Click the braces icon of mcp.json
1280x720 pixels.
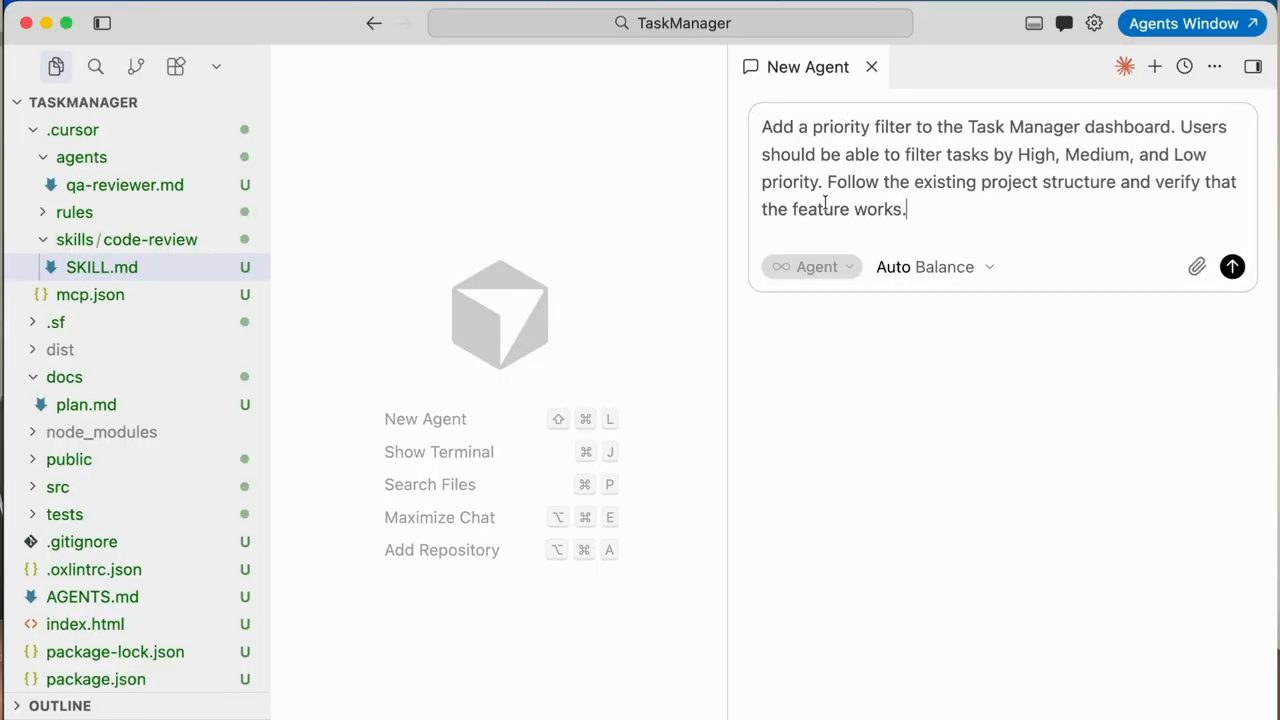tap(41, 295)
